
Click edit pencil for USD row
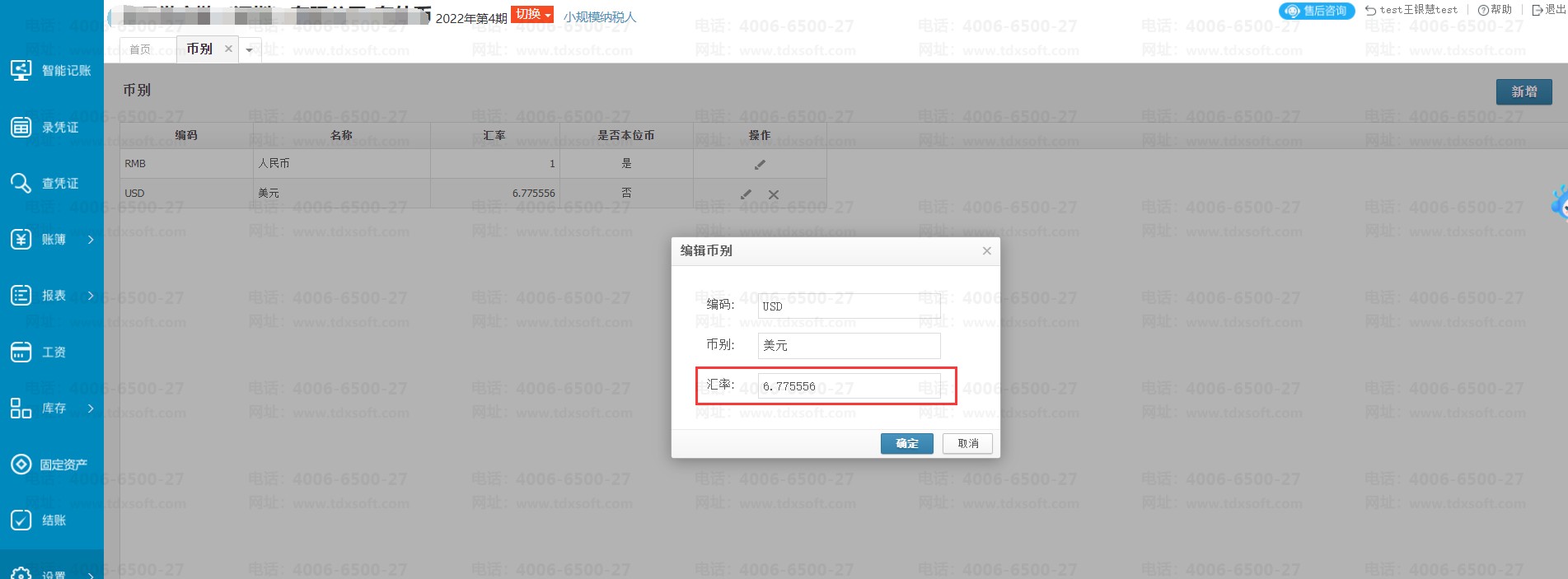[x=746, y=194]
